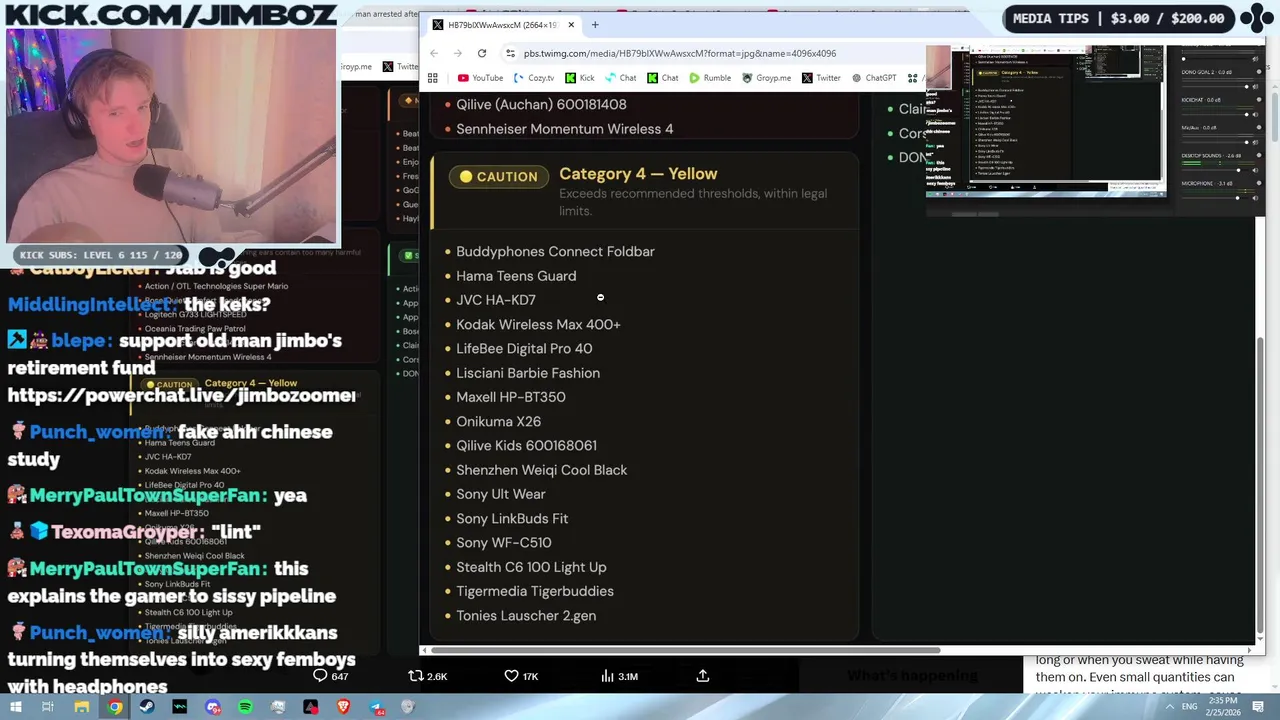Select the HB79bIXWwAwsxcM image tab
The image size is (1280, 720).
502,24
